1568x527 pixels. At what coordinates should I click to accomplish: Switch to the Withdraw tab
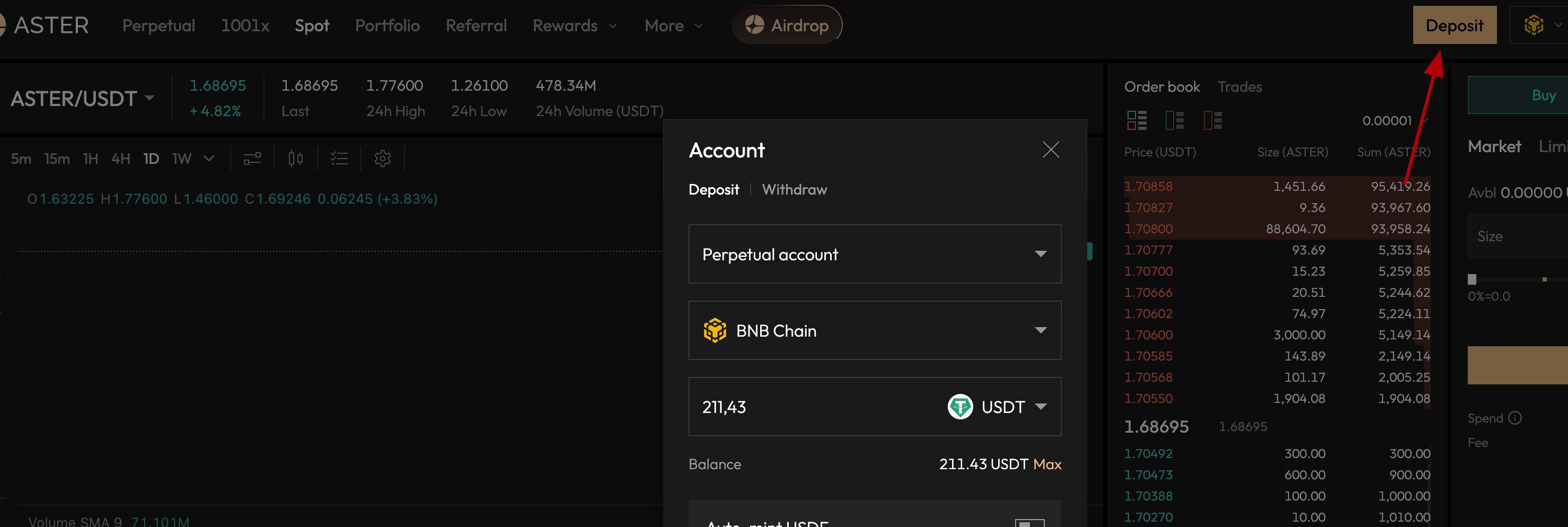(x=794, y=190)
